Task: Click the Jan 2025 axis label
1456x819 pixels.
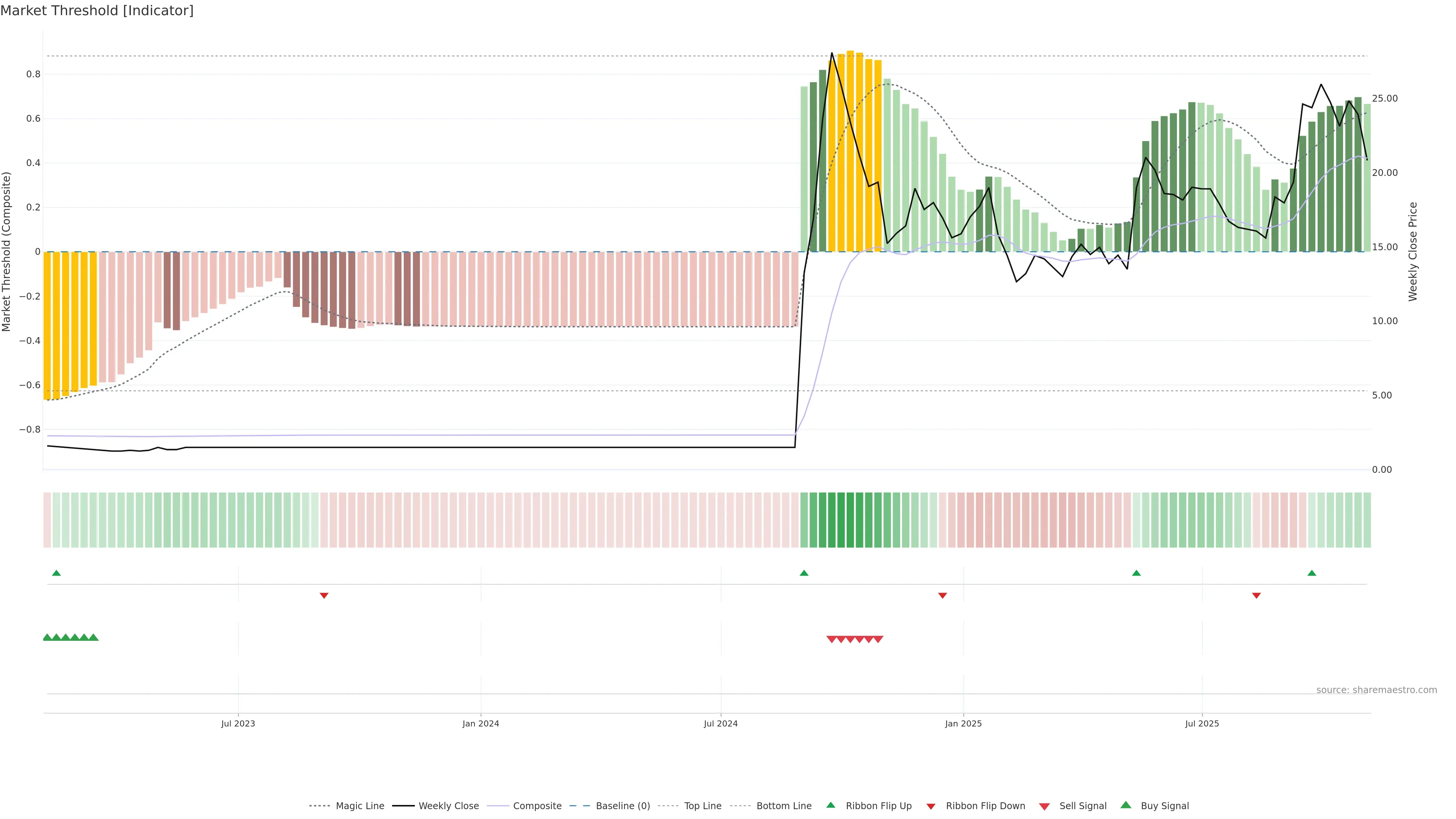Action: 963,723
